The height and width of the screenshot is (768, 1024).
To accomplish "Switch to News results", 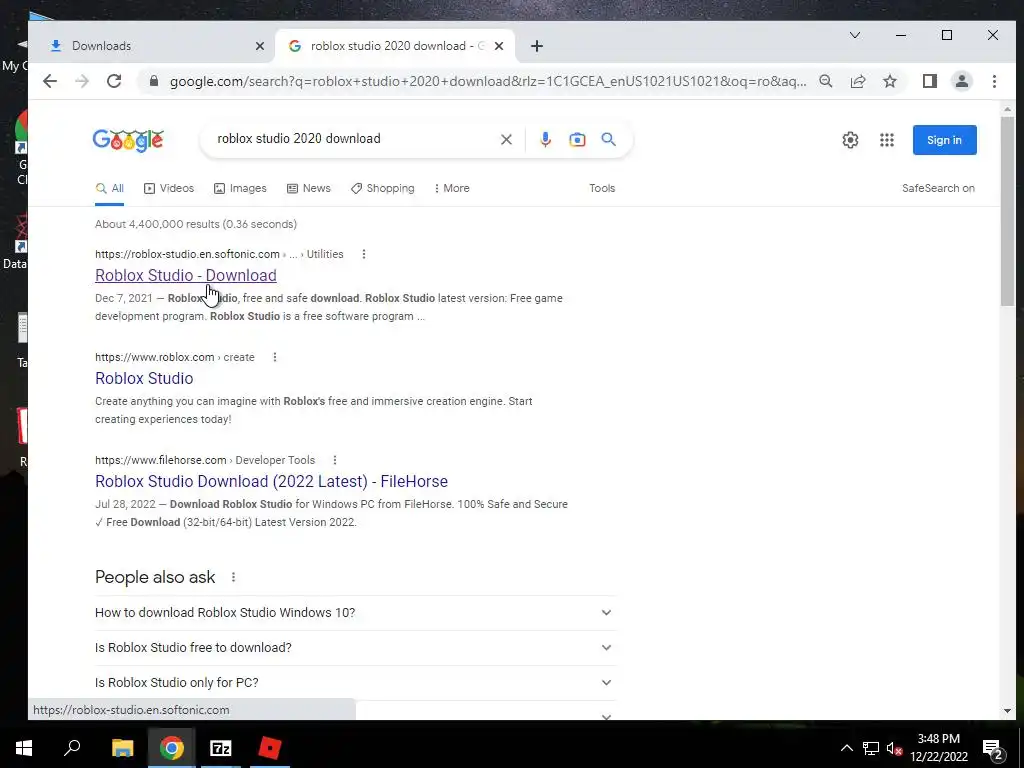I will pyautogui.click(x=308, y=188).
